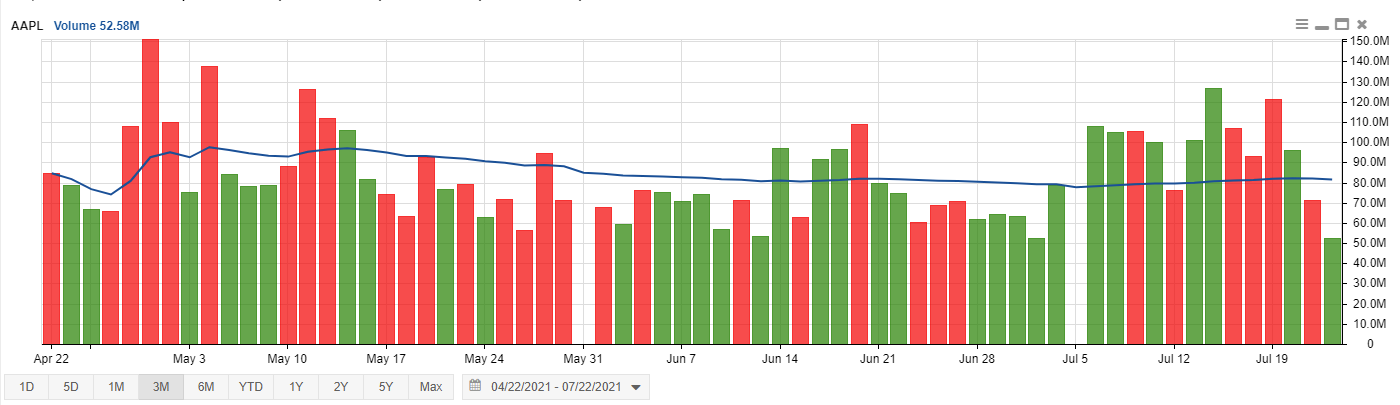This screenshot has width=1400, height=405.
Task: Switch chart to 1M range
Action: [x=116, y=387]
